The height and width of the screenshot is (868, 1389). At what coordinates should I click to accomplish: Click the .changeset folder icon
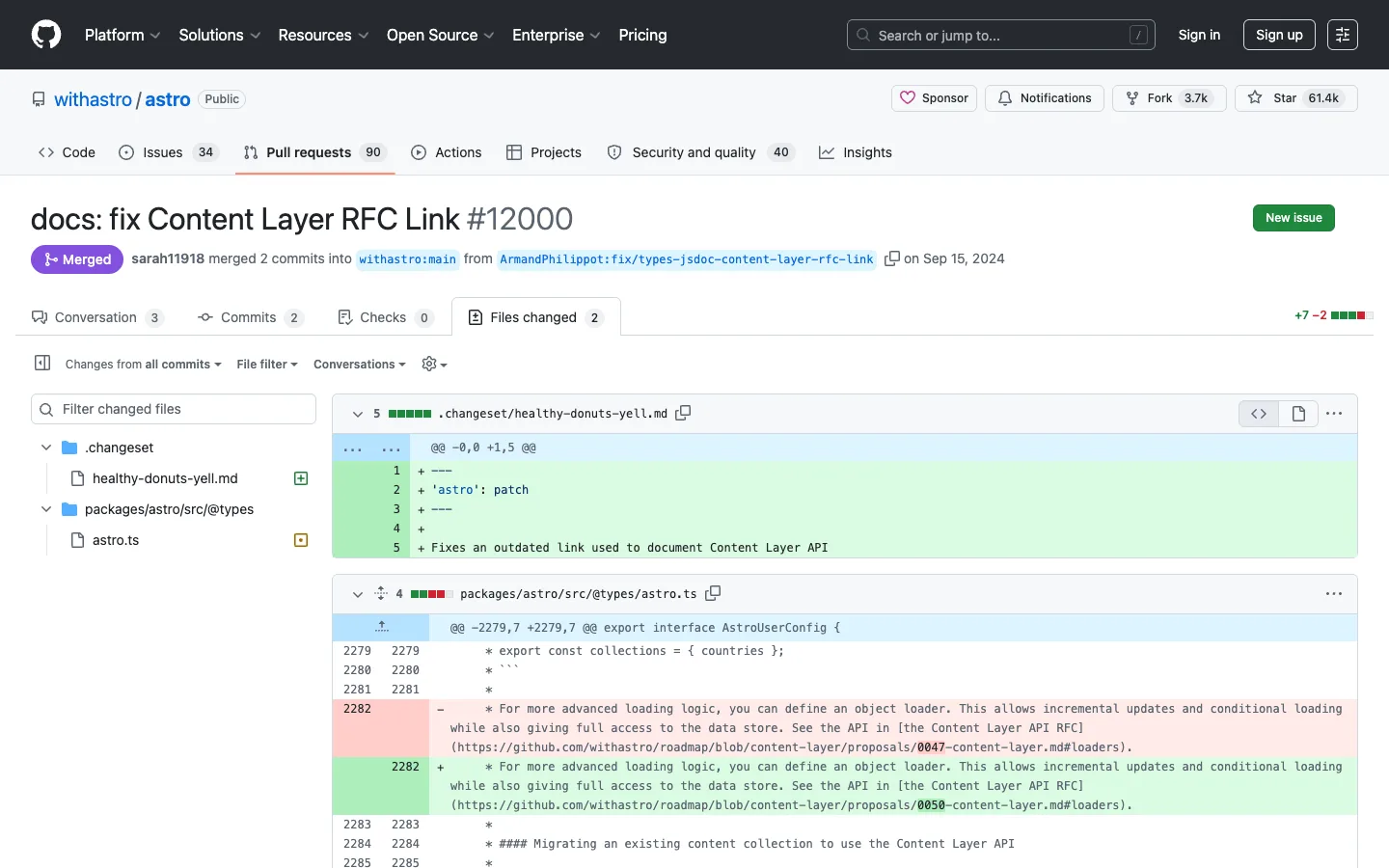69,448
